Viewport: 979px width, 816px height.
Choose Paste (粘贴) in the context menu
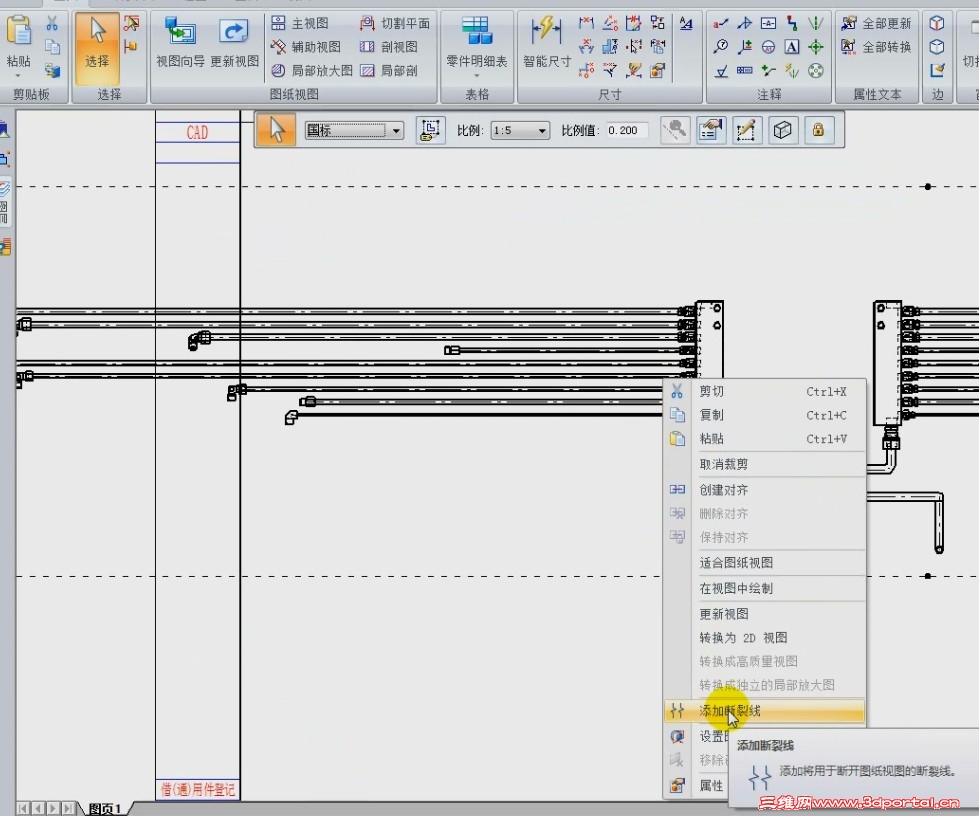click(765, 439)
